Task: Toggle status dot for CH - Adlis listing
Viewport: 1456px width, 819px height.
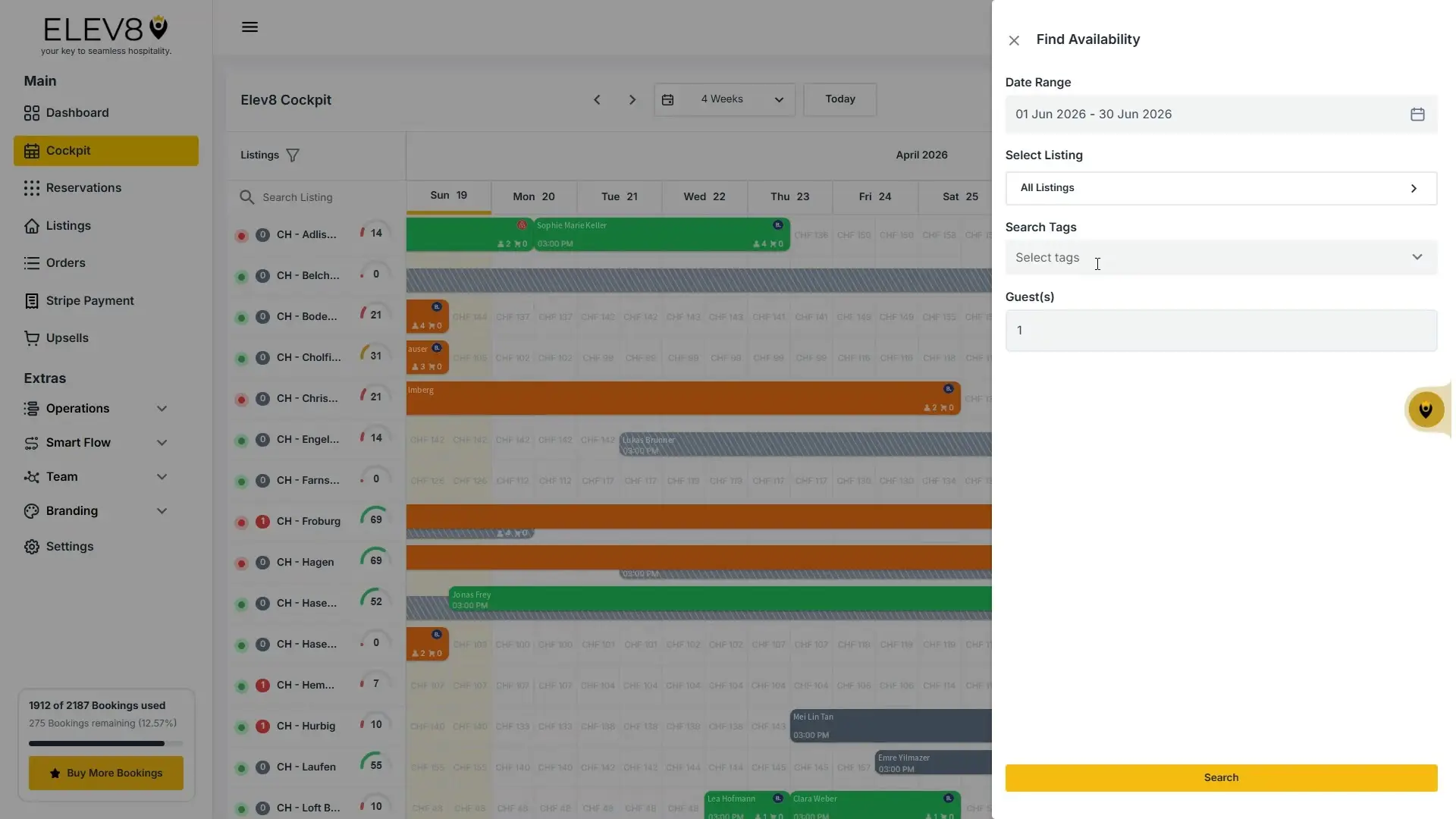Action: point(241,236)
